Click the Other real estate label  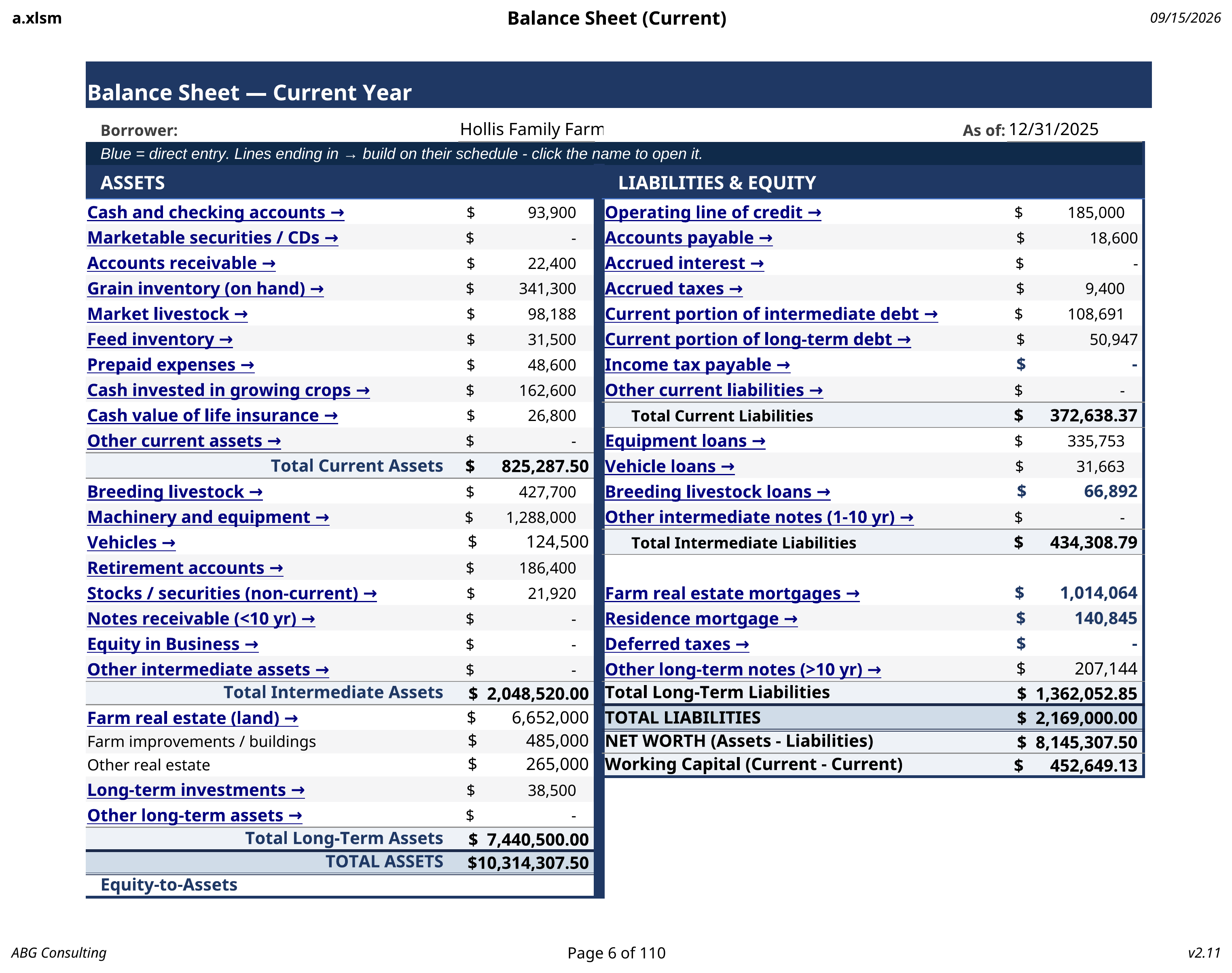click(148, 765)
